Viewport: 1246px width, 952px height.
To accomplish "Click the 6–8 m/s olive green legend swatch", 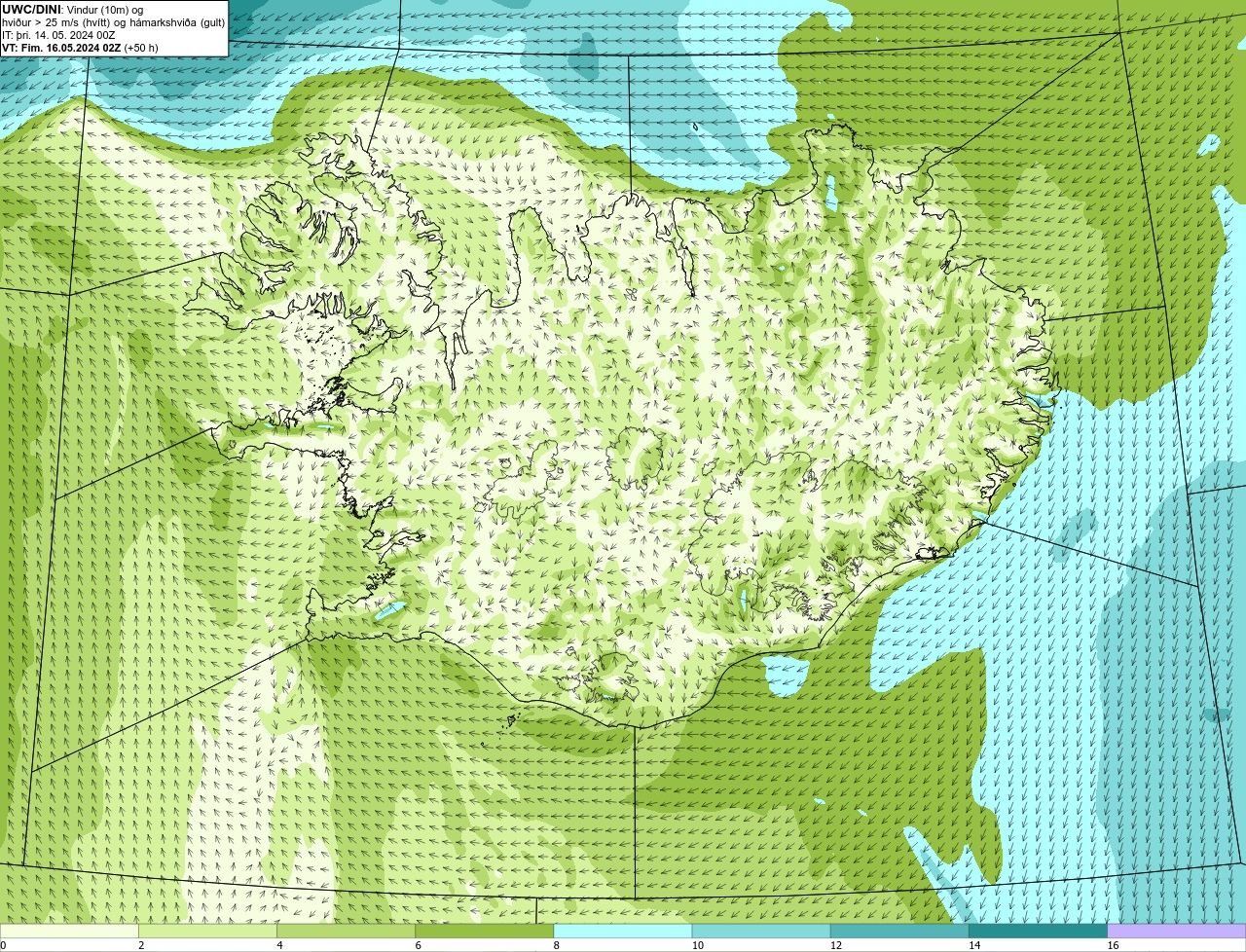I will tap(484, 931).
